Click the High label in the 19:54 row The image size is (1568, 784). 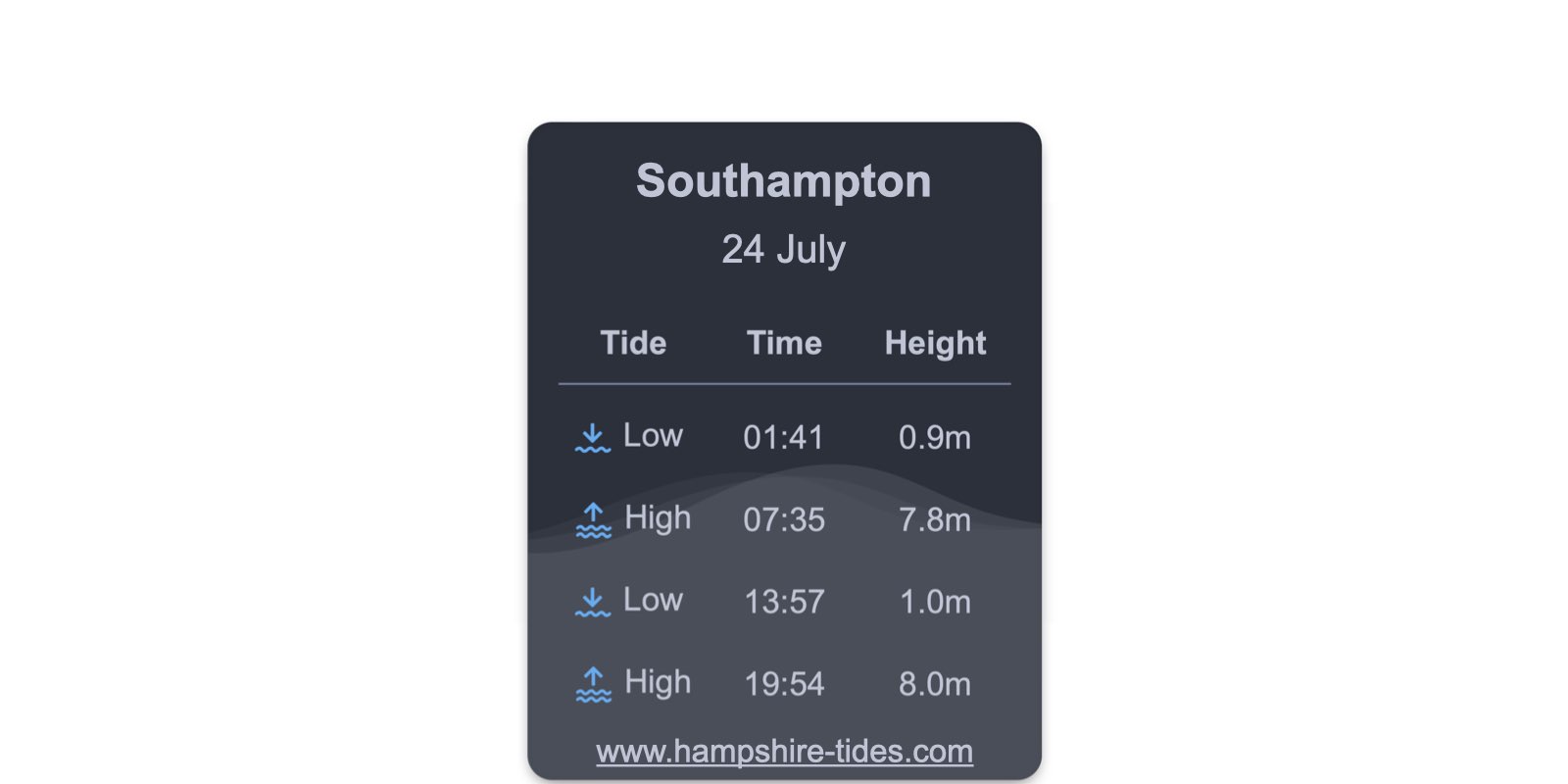pyautogui.click(x=658, y=684)
